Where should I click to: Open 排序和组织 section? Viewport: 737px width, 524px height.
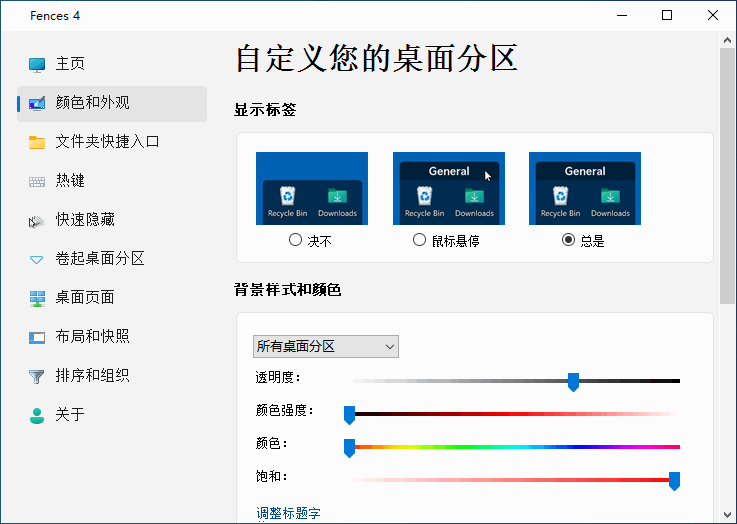point(112,376)
